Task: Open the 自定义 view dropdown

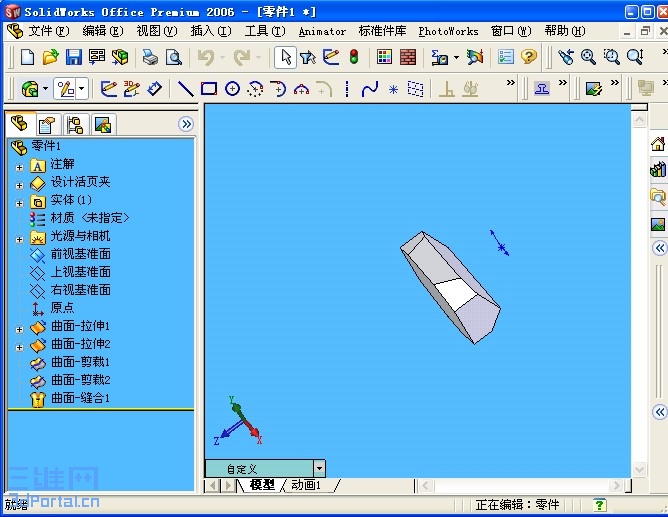Action: pyautogui.click(x=320, y=469)
